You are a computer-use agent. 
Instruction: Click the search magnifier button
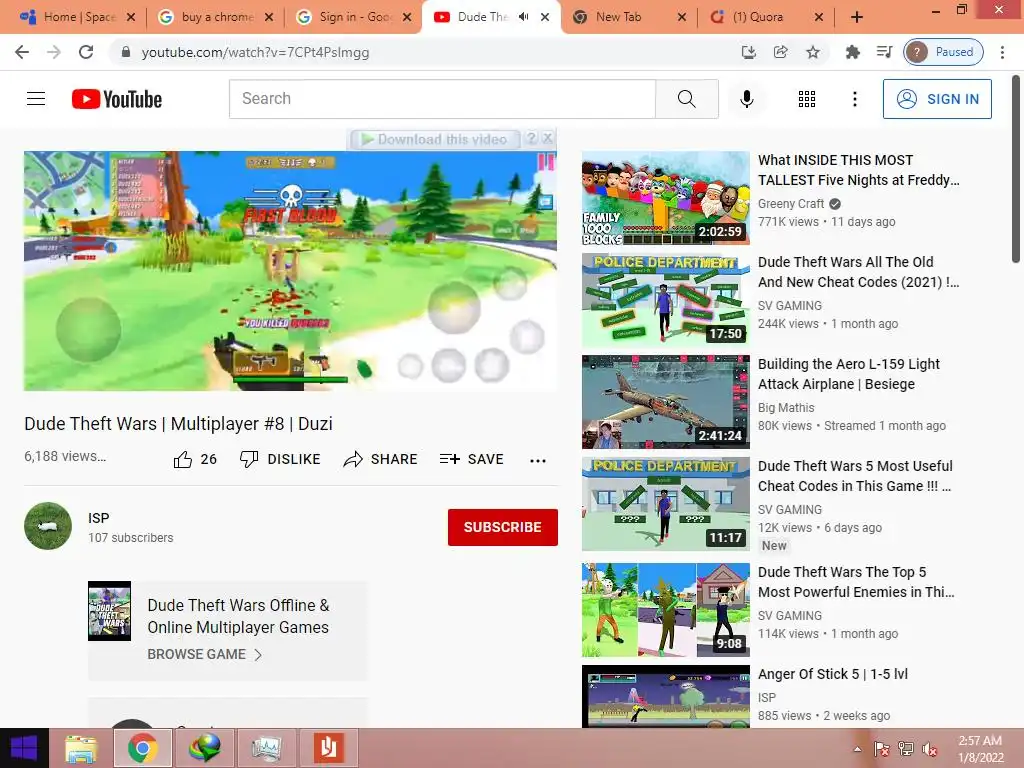(686, 99)
